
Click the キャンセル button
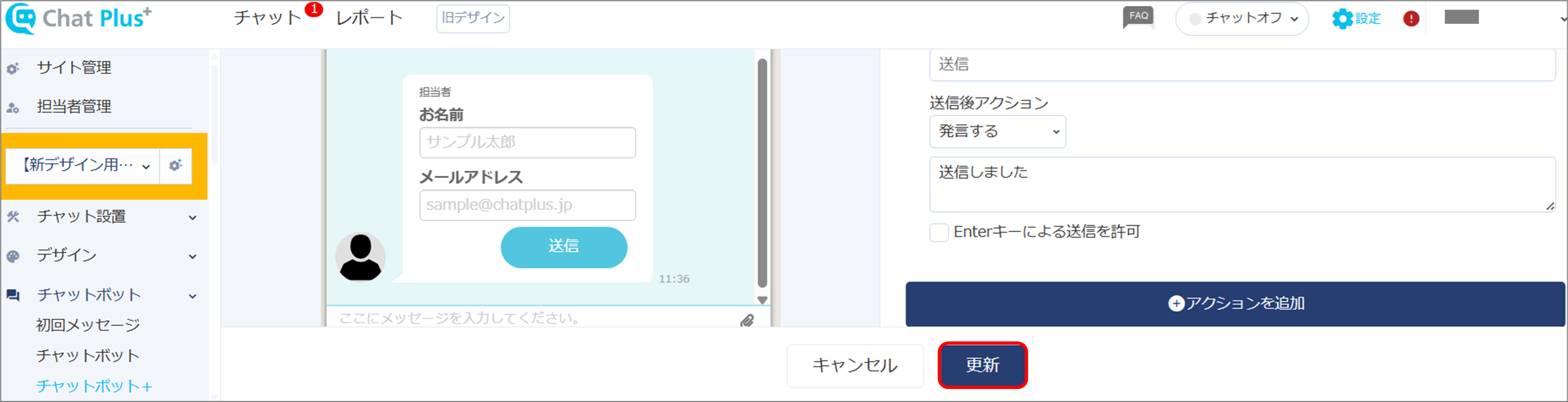(855, 365)
